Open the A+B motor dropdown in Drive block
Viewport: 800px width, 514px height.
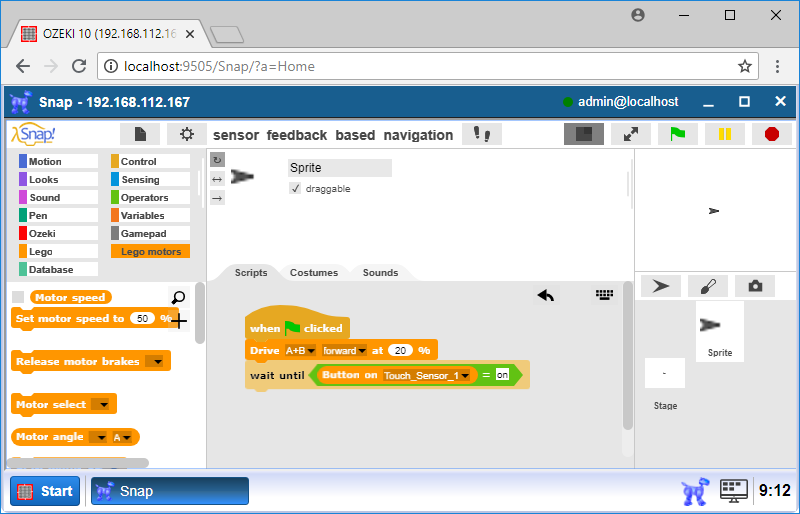tap(301, 350)
